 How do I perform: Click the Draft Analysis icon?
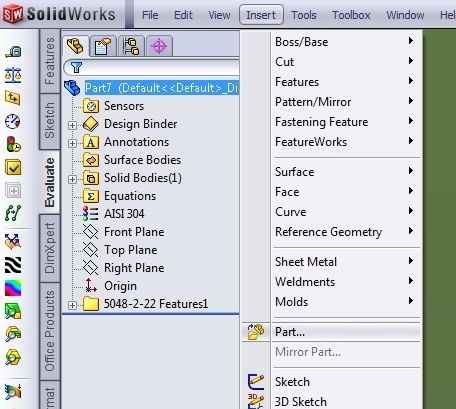point(13,311)
